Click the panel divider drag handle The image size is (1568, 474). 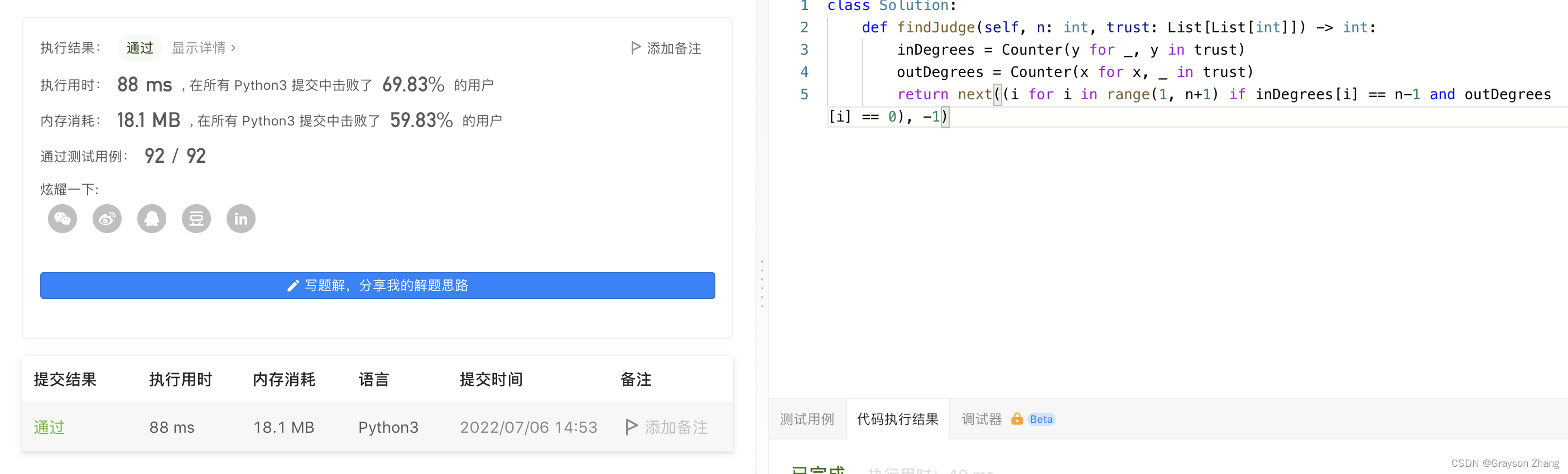[x=762, y=283]
